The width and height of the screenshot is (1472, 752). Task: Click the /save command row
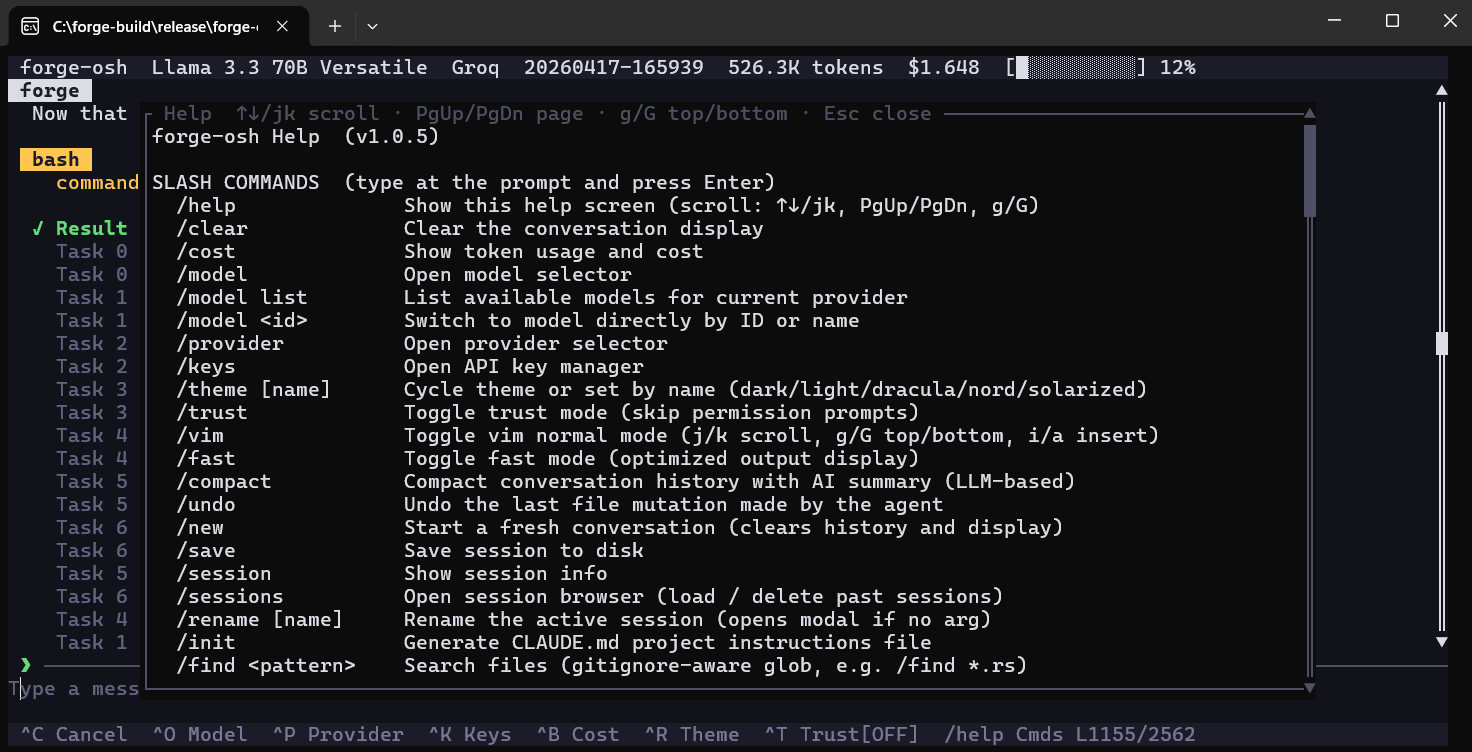(x=410, y=551)
